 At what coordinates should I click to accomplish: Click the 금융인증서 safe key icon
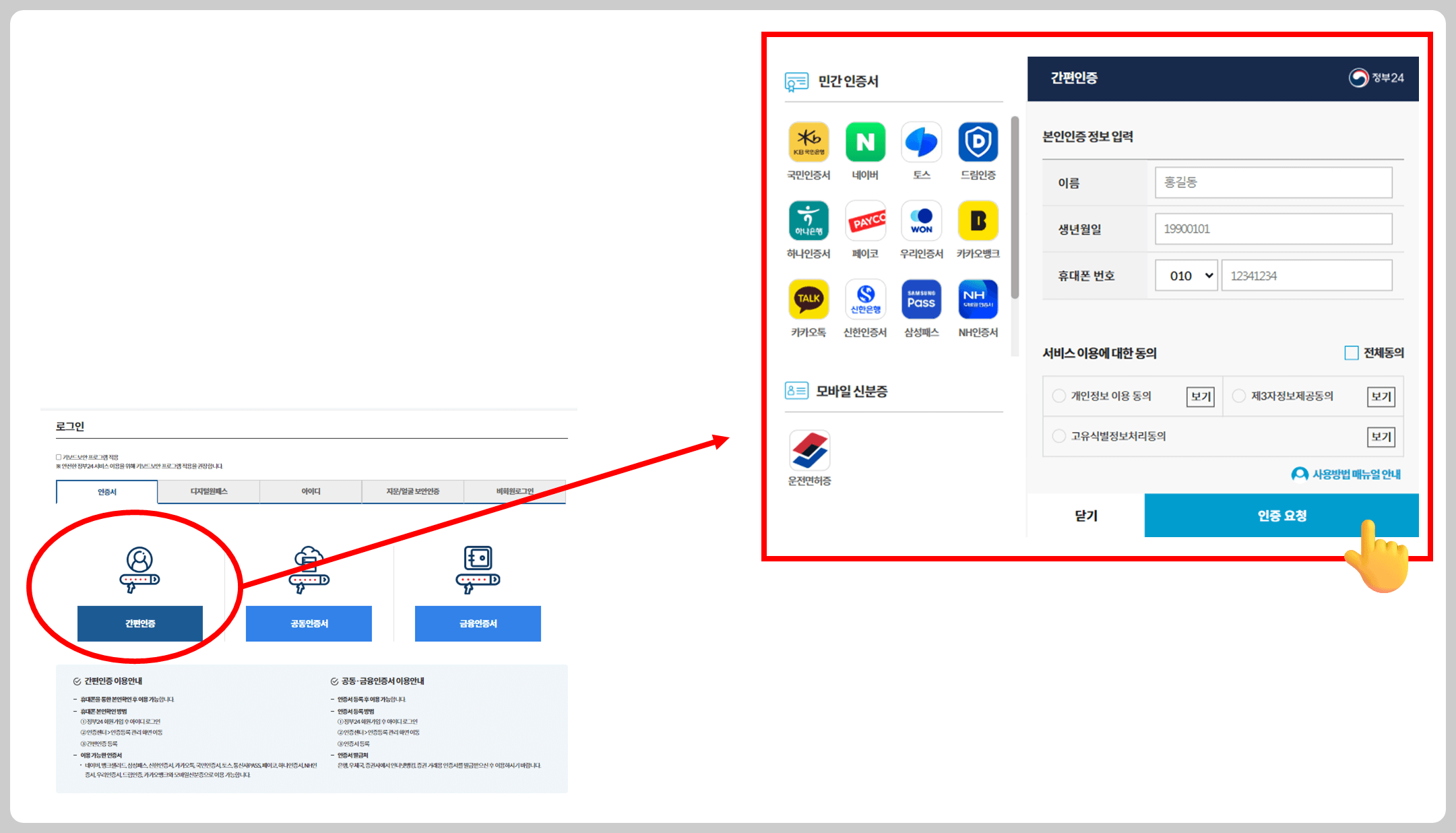(x=478, y=569)
